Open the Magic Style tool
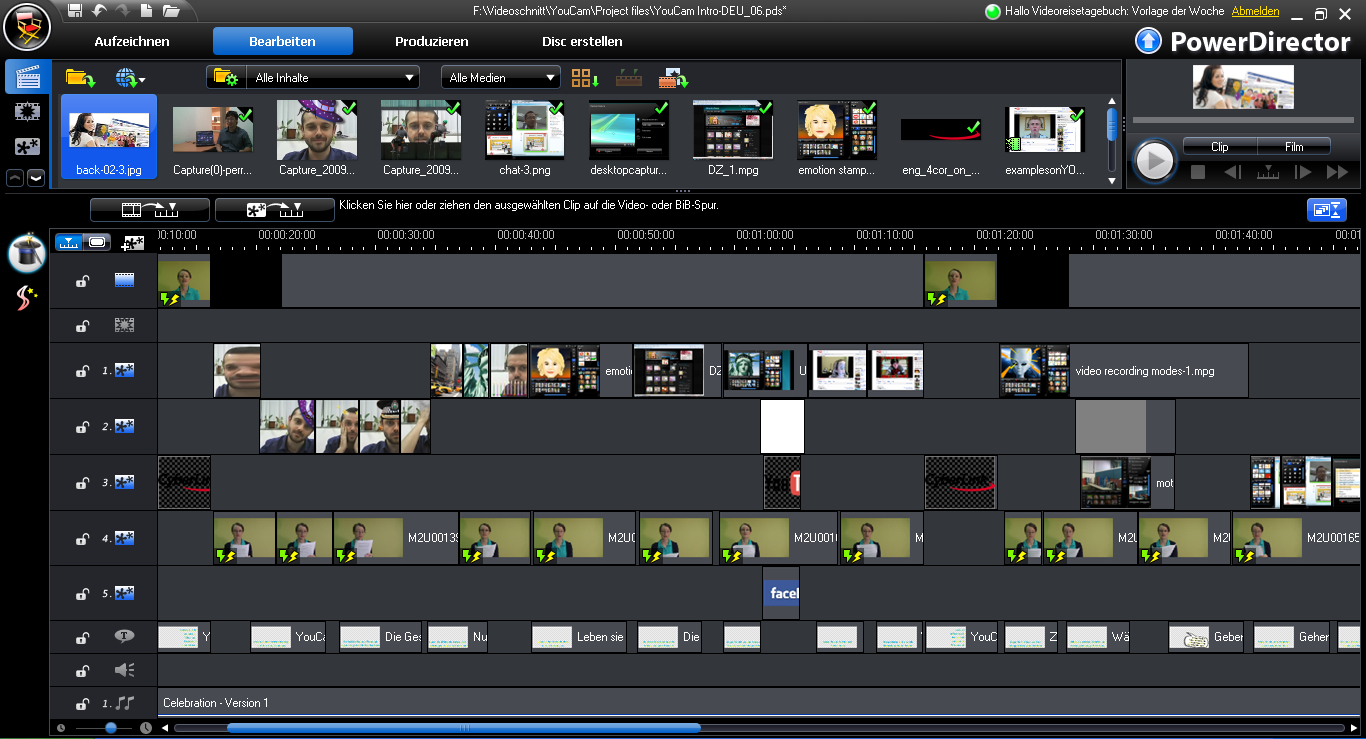This screenshot has height=739, width=1366. [x=27, y=295]
